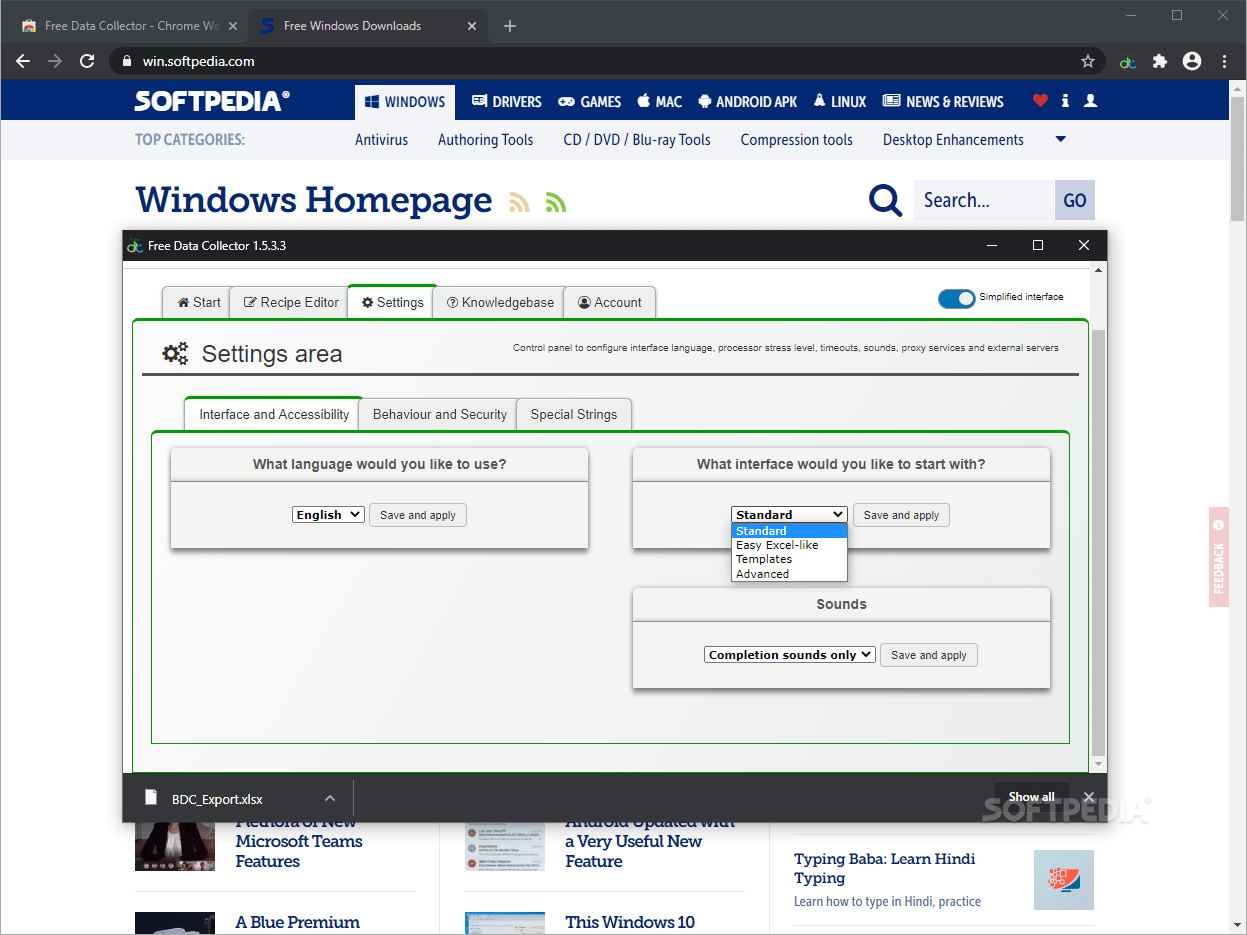This screenshot has width=1247, height=935.
Task: Switch to Free Data Collector Chrome tab
Action: pyautogui.click(x=130, y=26)
